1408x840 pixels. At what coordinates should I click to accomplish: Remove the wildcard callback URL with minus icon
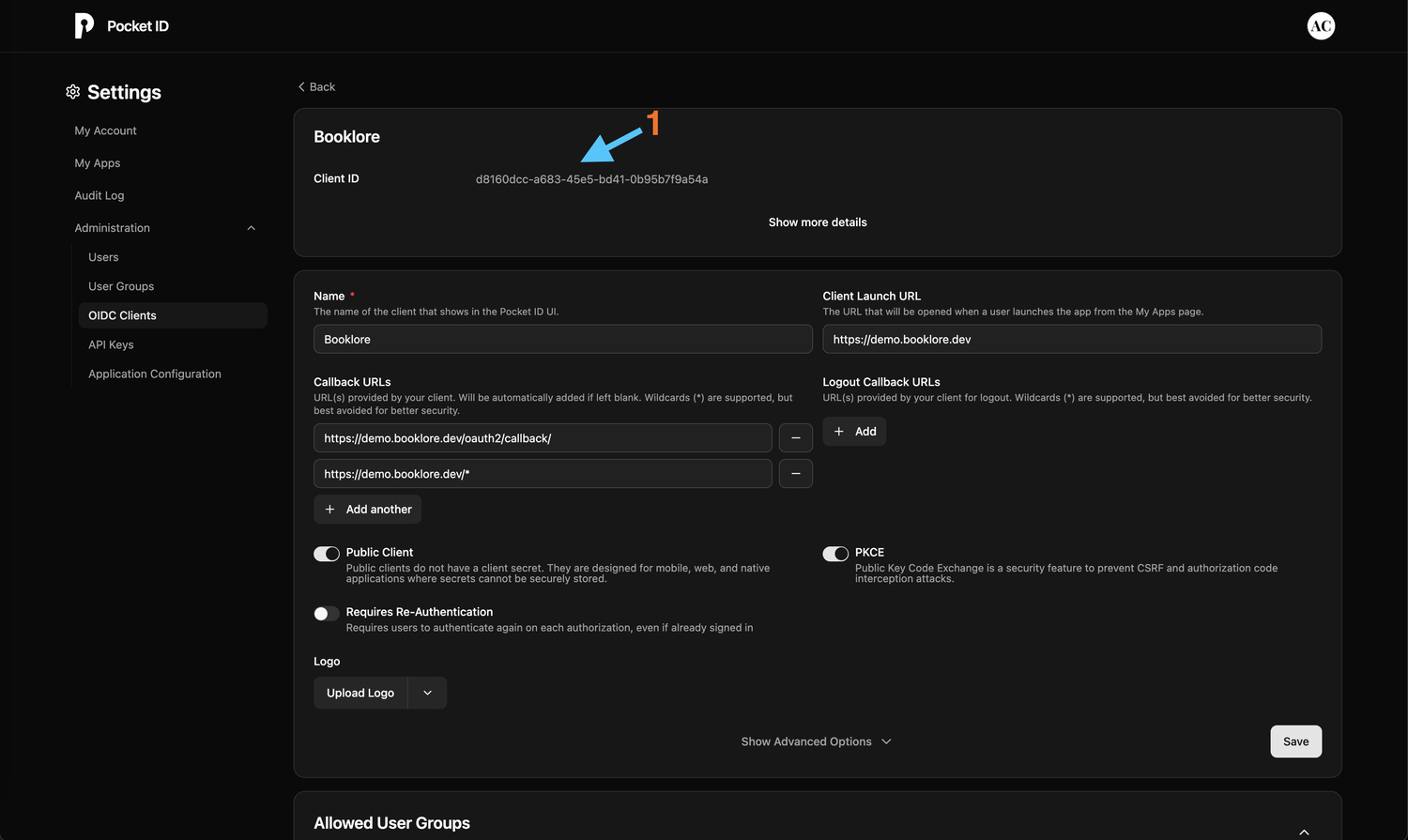point(795,474)
